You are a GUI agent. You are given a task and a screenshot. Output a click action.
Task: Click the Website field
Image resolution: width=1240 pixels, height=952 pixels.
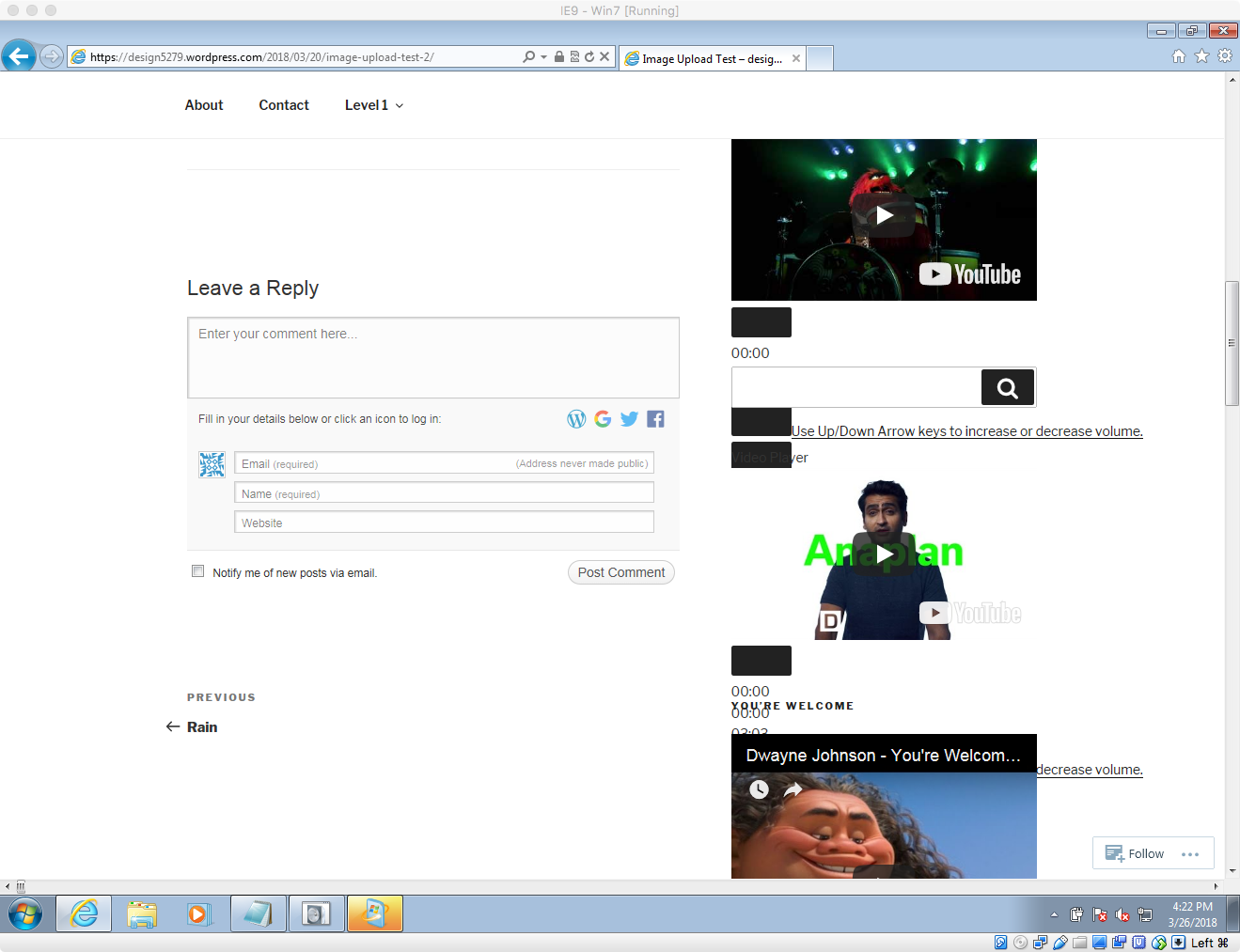coord(444,523)
